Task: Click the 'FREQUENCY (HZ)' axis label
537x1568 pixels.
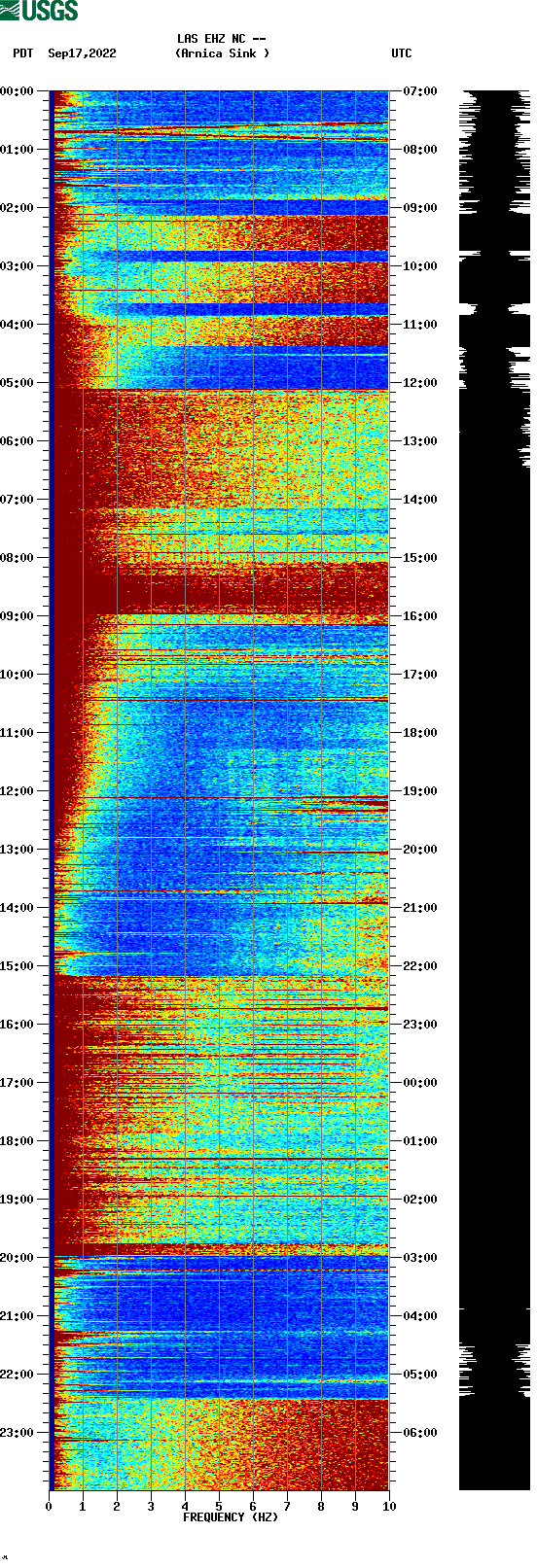Action: click(x=231, y=1517)
